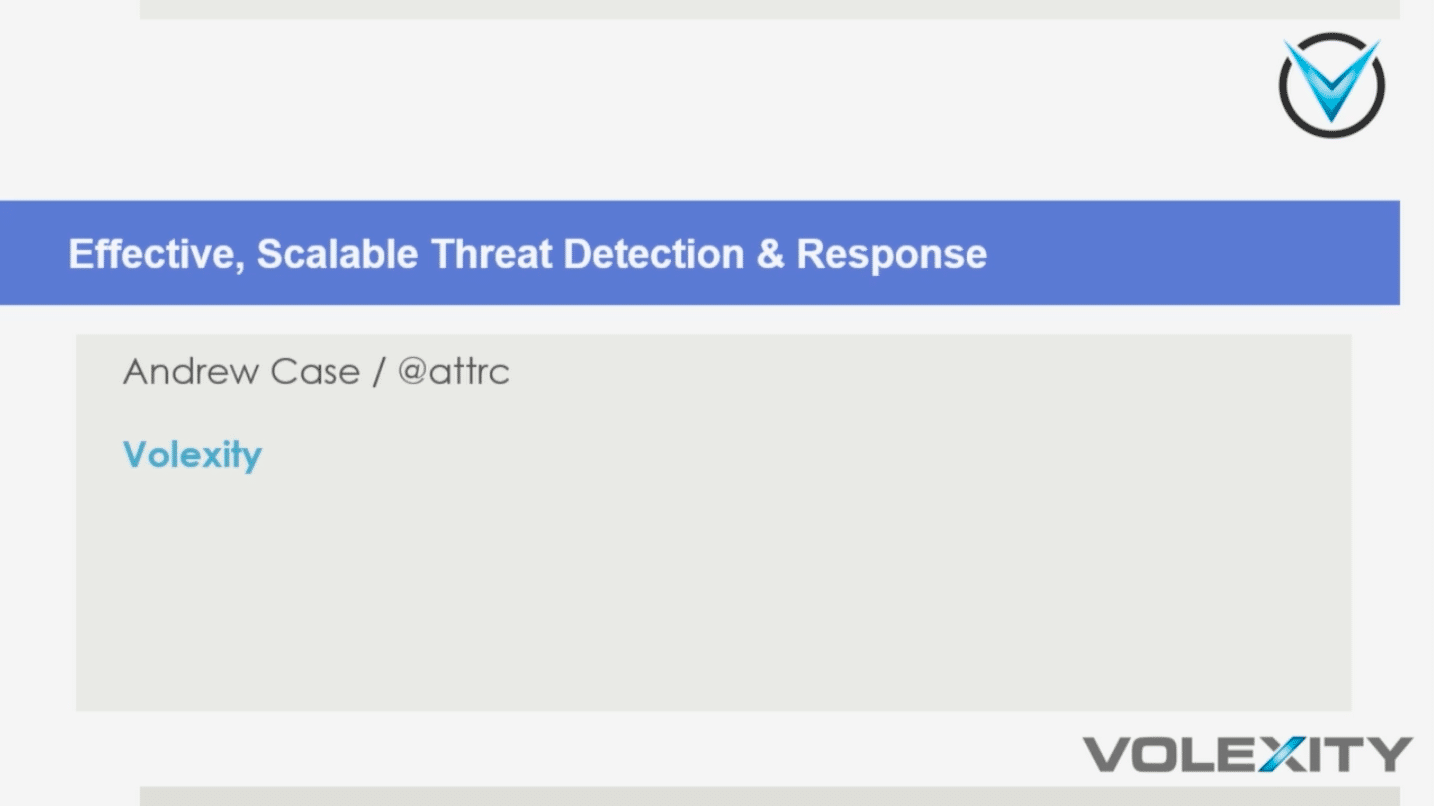This screenshot has height=806, width=1434.
Task: Click the gray strip at slide bottom
Action: [769, 796]
